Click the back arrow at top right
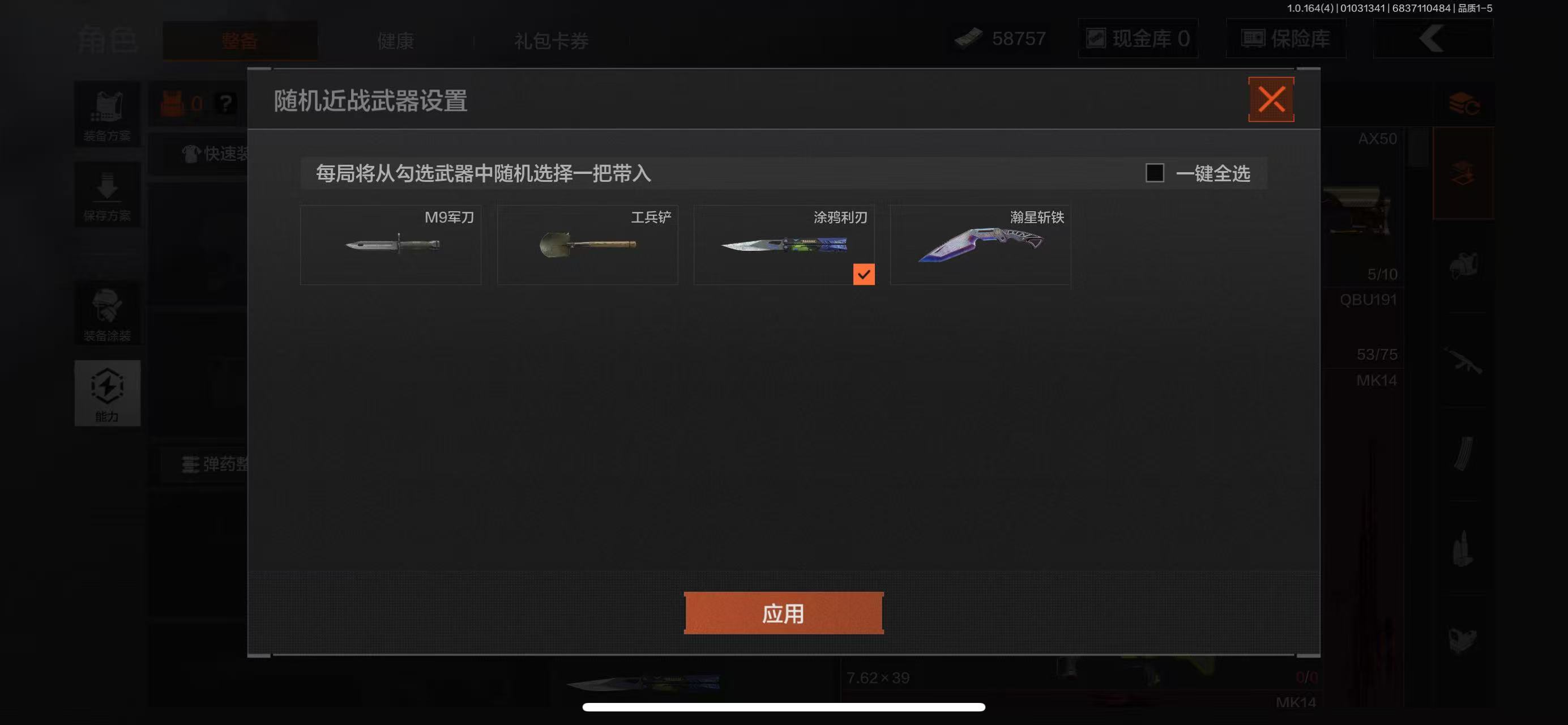Screen dimensions: 1568x725 1432,39
